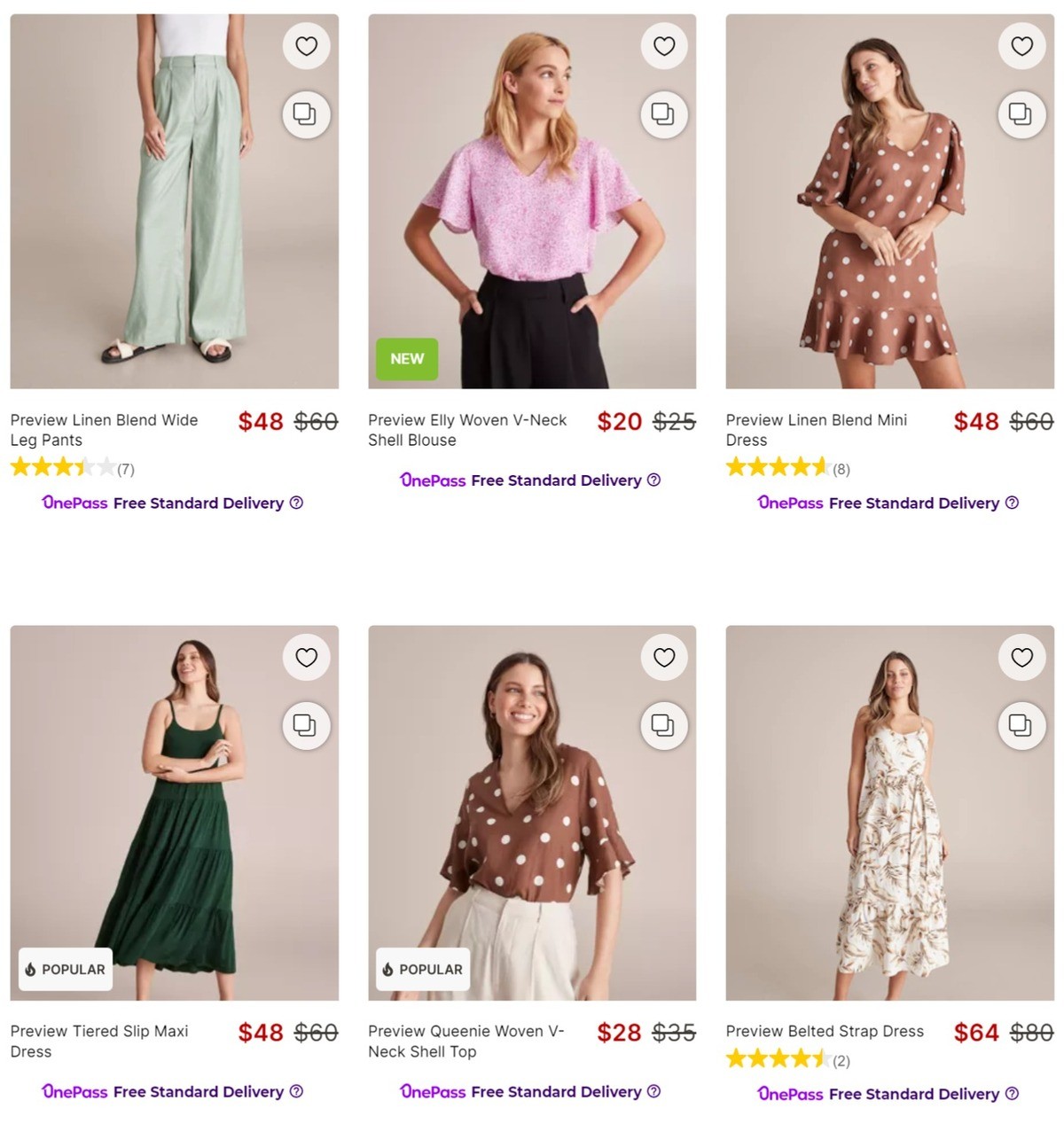Open quick view for Belted Strap Dress
This screenshot has width=1064, height=1124.
click(x=1021, y=726)
